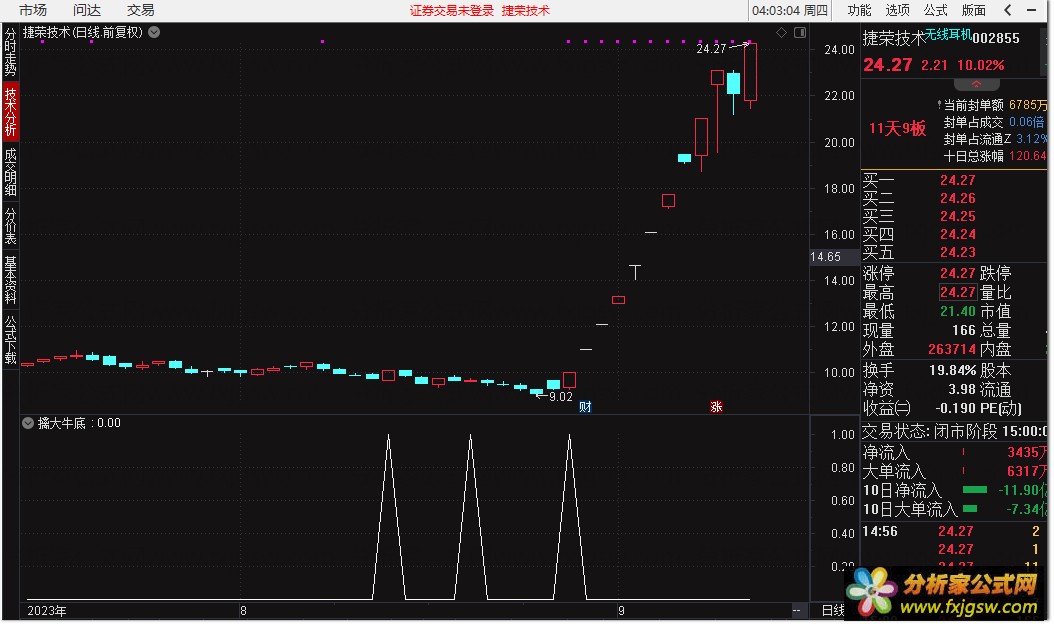Image resolution: width=1054 pixels, height=624 pixels.
Task: Click the 当前封单额 row
Action: click(x=992, y=105)
